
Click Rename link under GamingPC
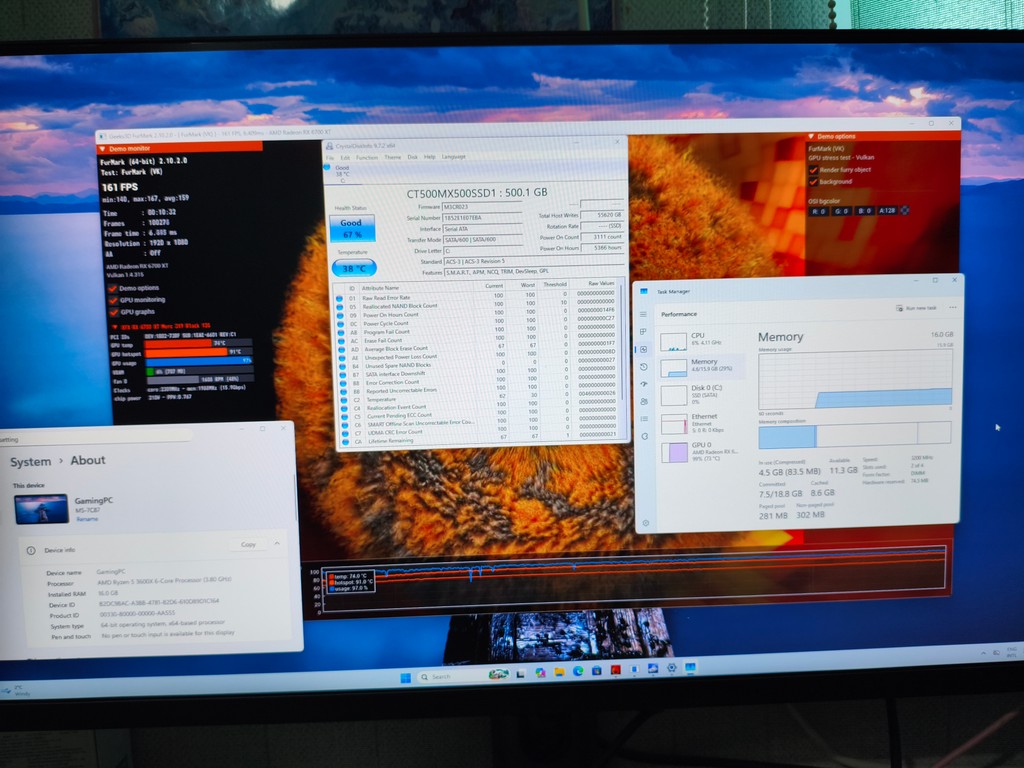point(87,519)
